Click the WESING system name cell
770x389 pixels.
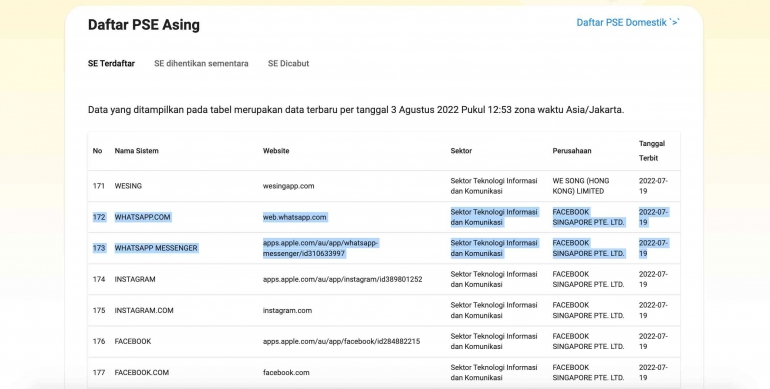point(128,186)
